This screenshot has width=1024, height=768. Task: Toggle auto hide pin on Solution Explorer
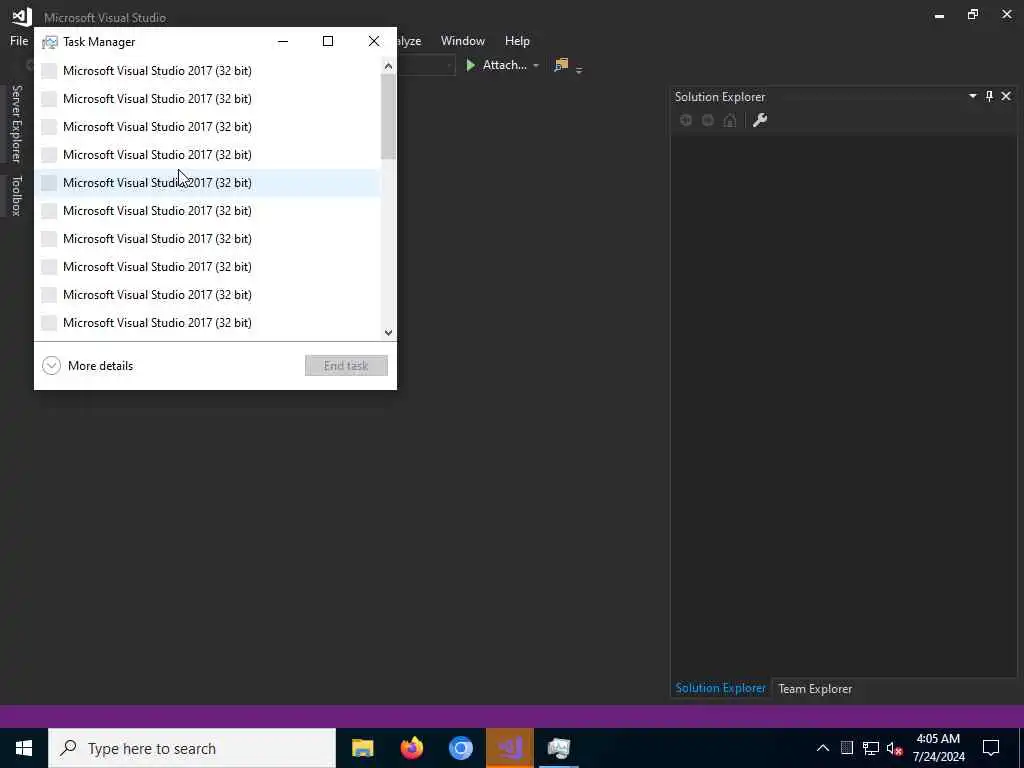tap(989, 96)
